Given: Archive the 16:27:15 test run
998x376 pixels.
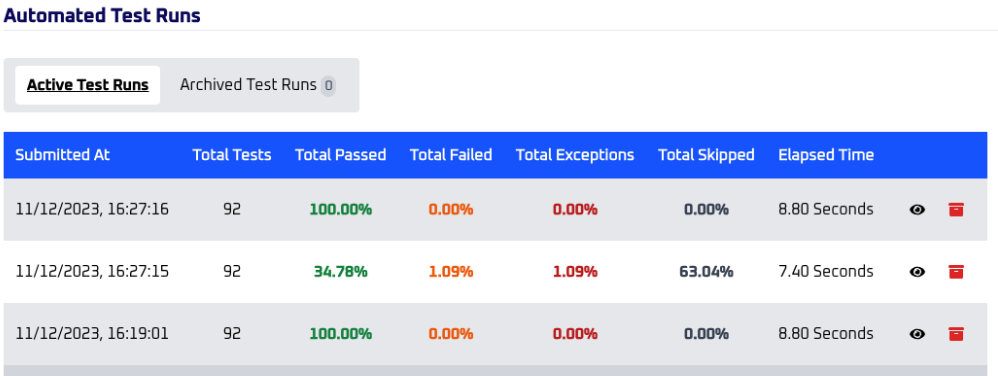Looking at the screenshot, I should tap(955, 272).
